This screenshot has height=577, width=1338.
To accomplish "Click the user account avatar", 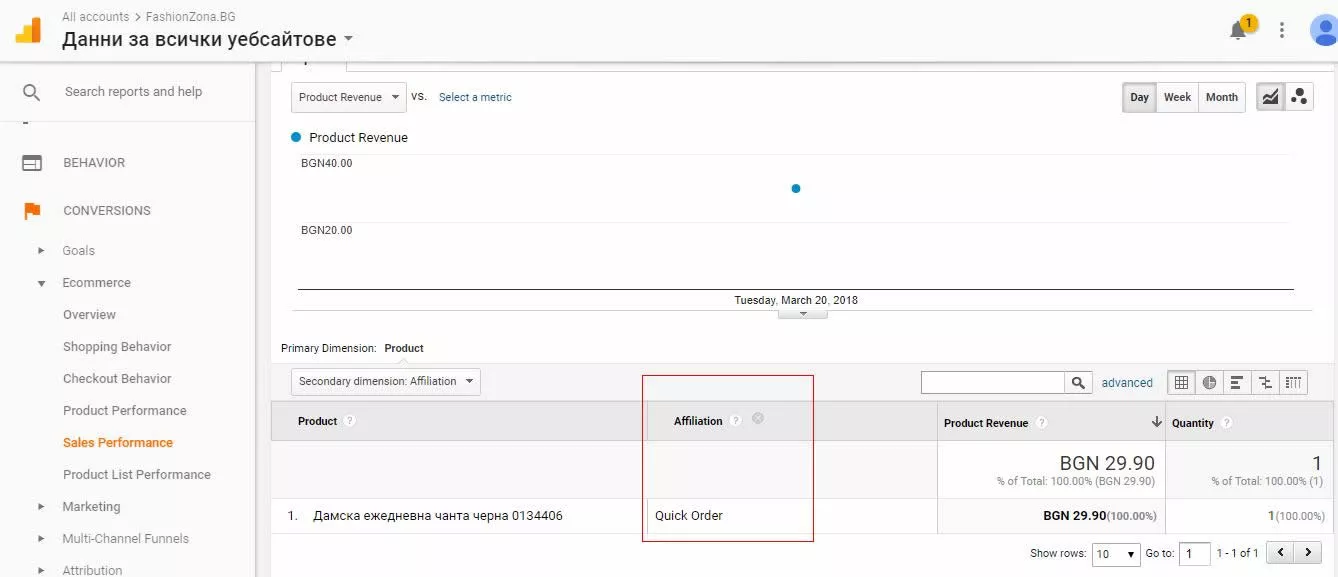I will pyautogui.click(x=1324, y=30).
